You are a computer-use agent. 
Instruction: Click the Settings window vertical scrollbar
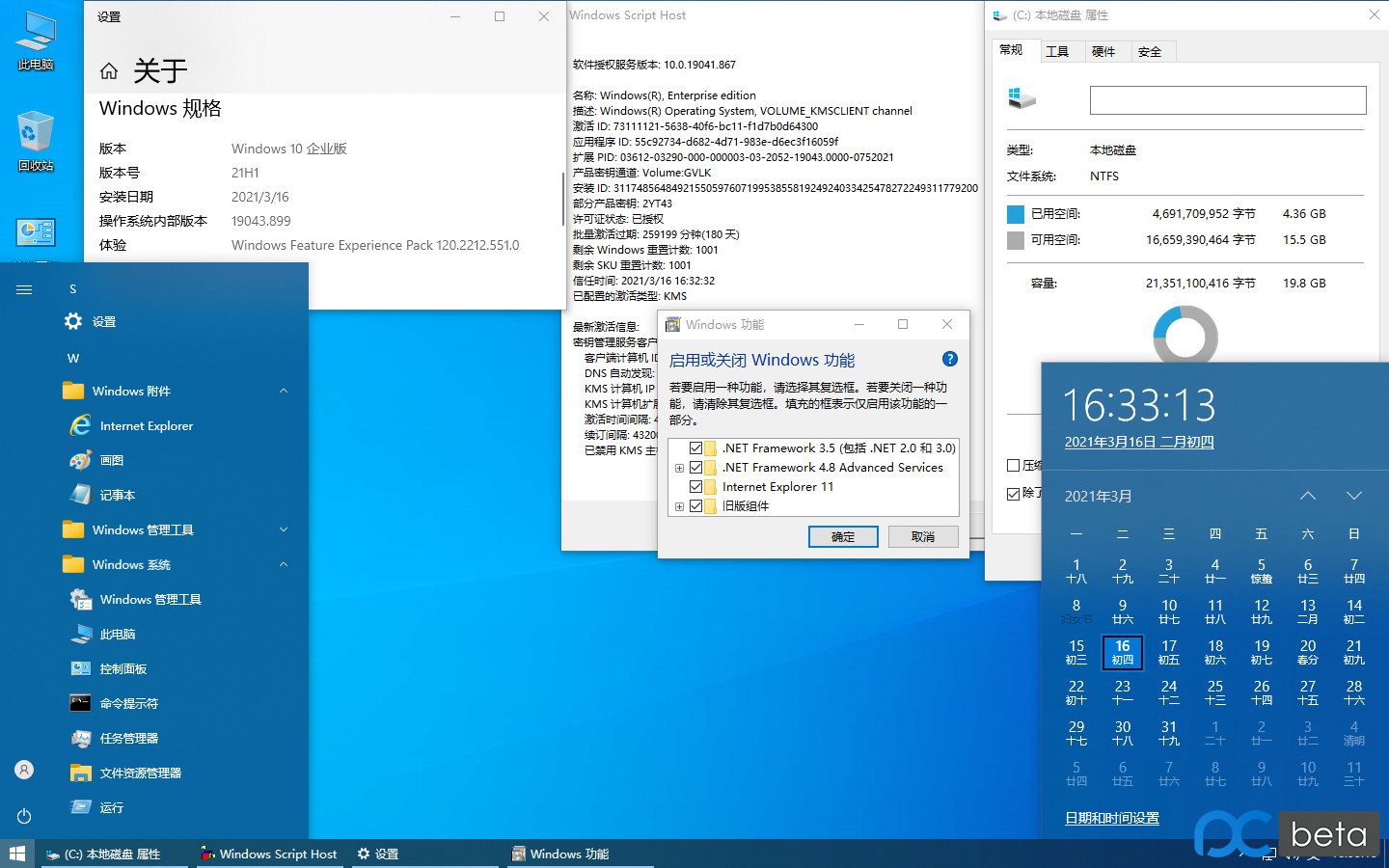click(x=562, y=199)
